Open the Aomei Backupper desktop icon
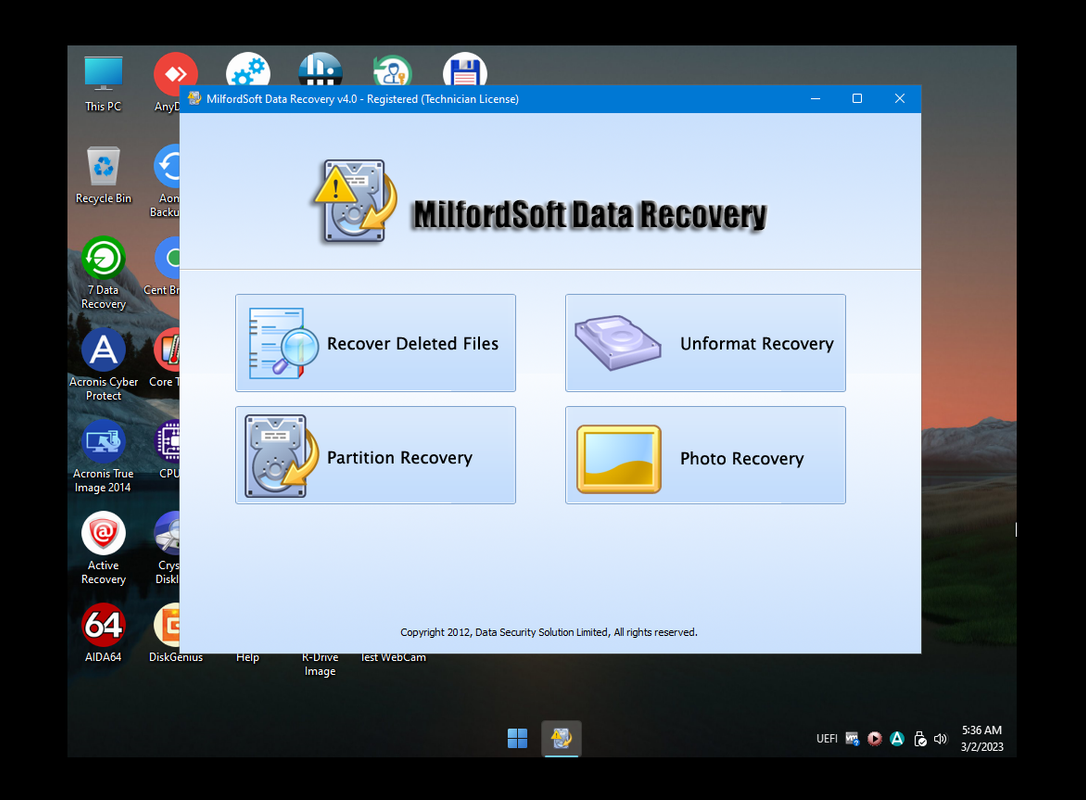Screen dimensions: 1086x800 tap(167, 181)
